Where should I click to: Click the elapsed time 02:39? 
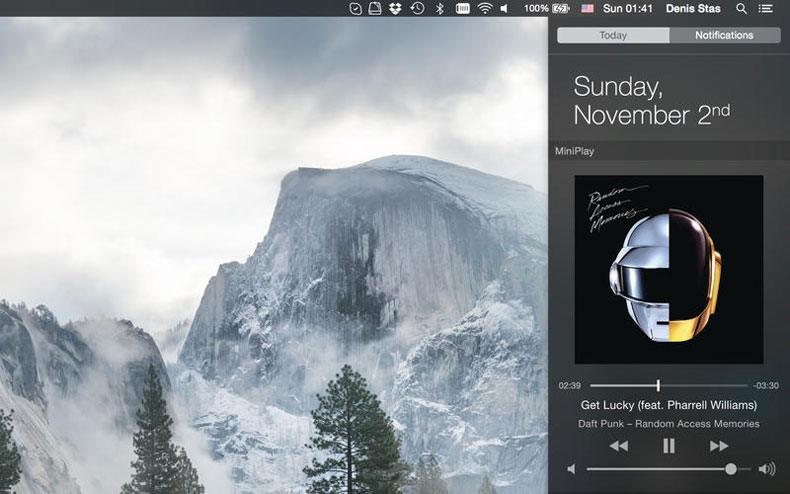(569, 386)
